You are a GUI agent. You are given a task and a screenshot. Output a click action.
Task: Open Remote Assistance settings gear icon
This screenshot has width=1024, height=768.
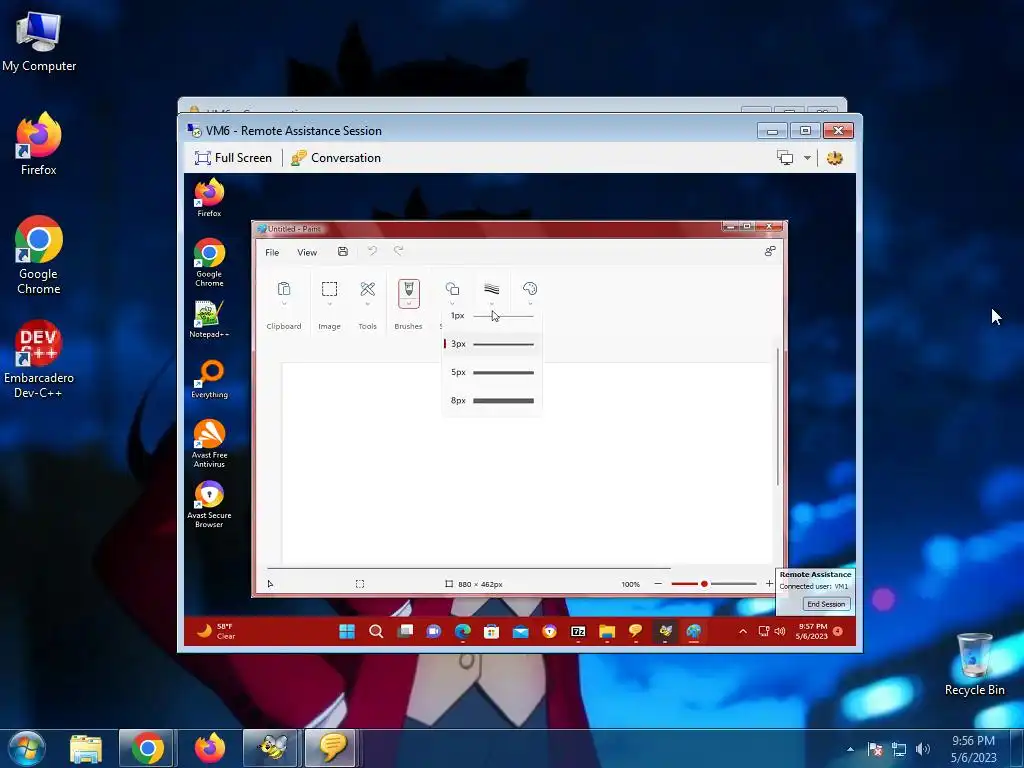tap(835, 158)
